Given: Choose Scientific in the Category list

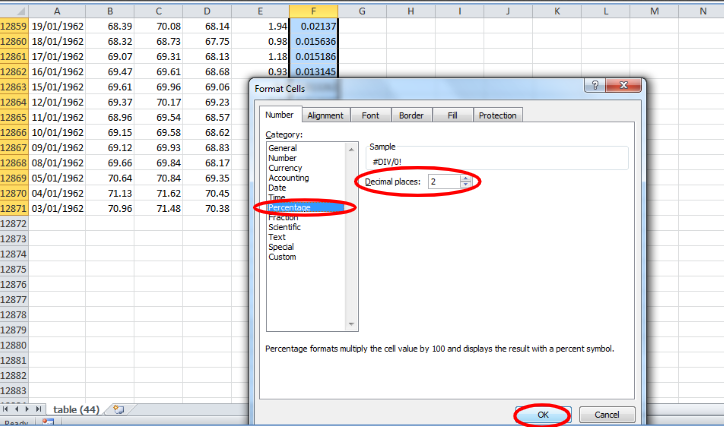Looking at the screenshot, I should [287, 227].
